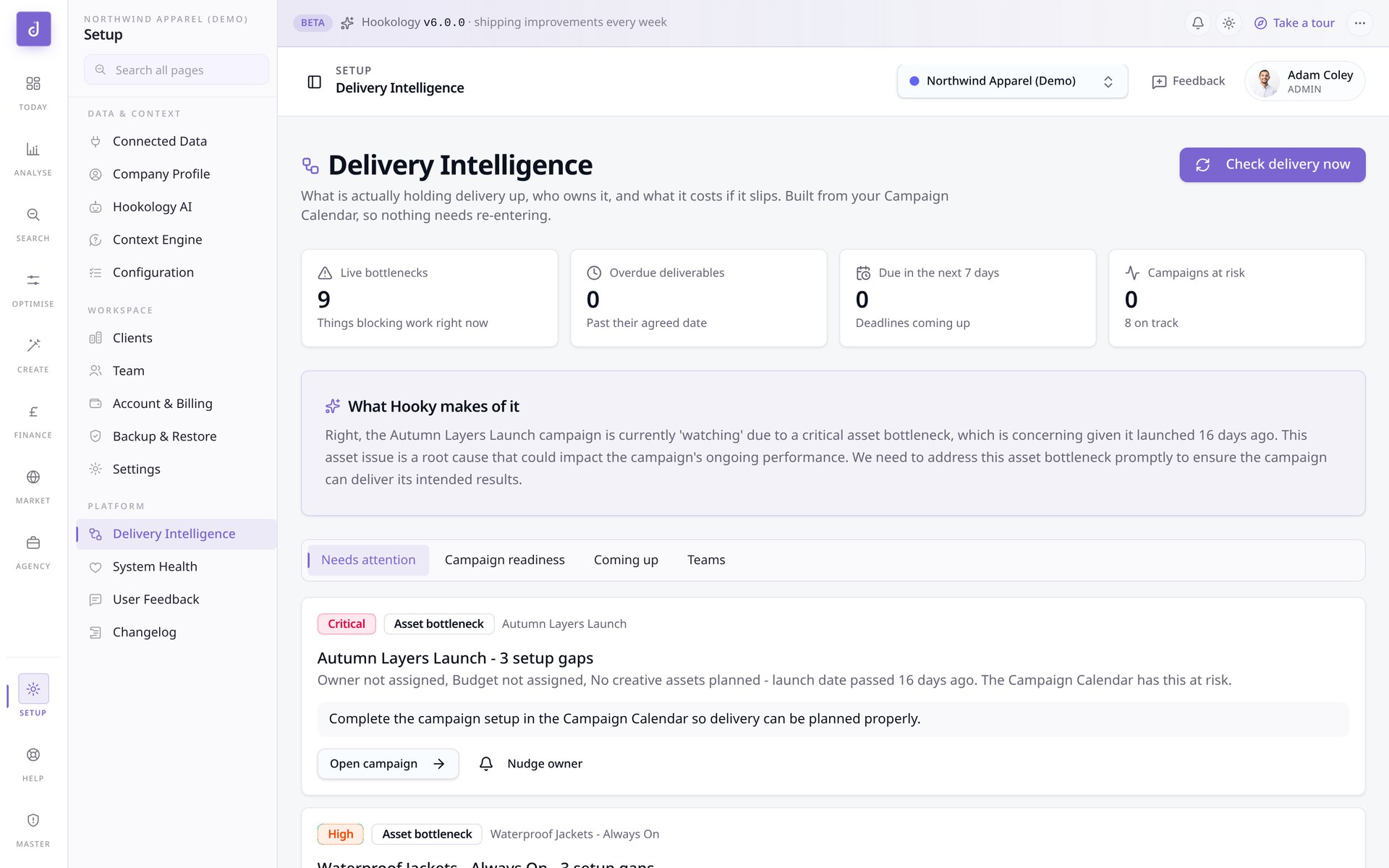Switch to the Teams tab

[706, 560]
